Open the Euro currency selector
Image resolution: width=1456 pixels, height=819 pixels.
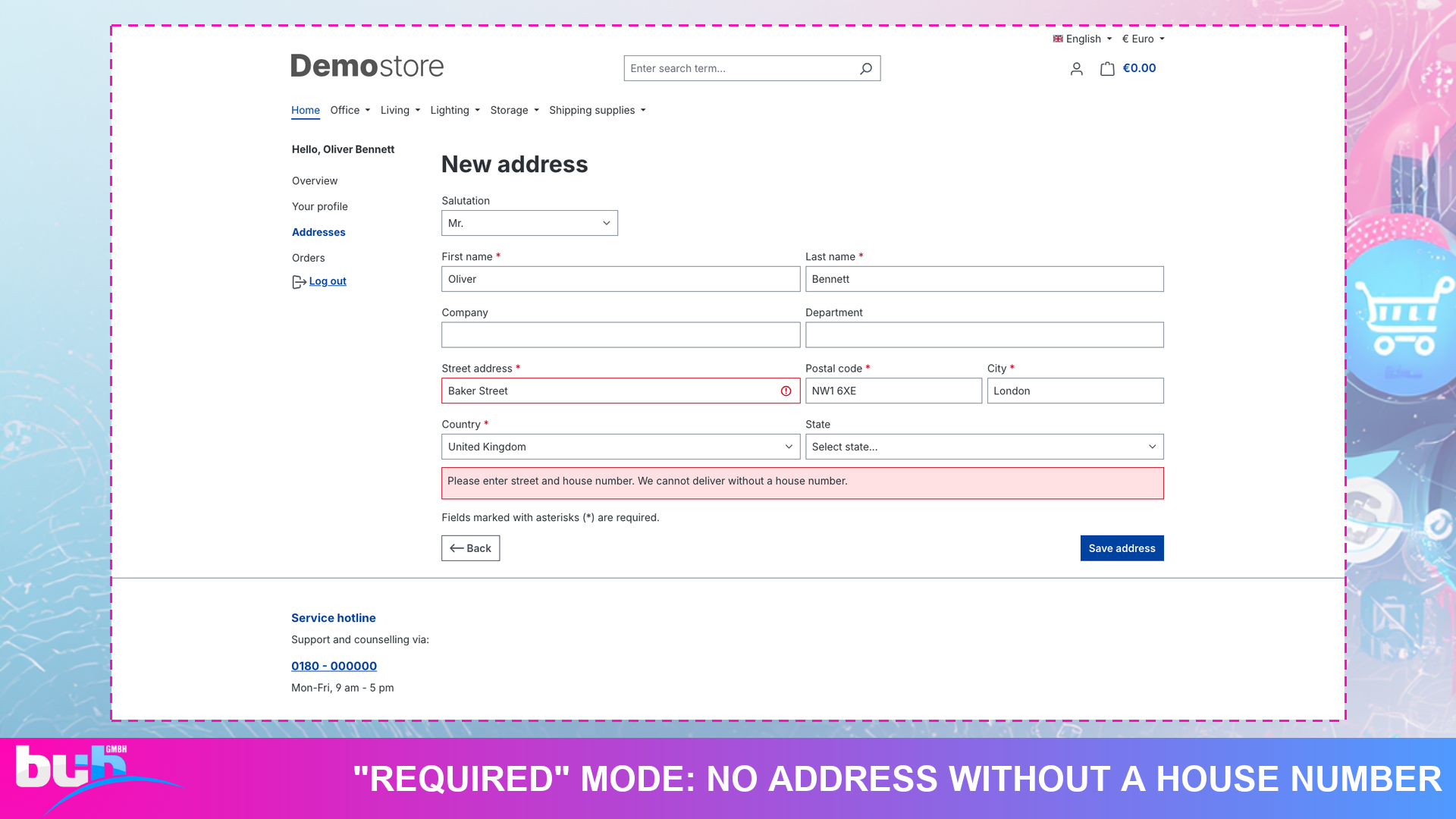[1143, 39]
